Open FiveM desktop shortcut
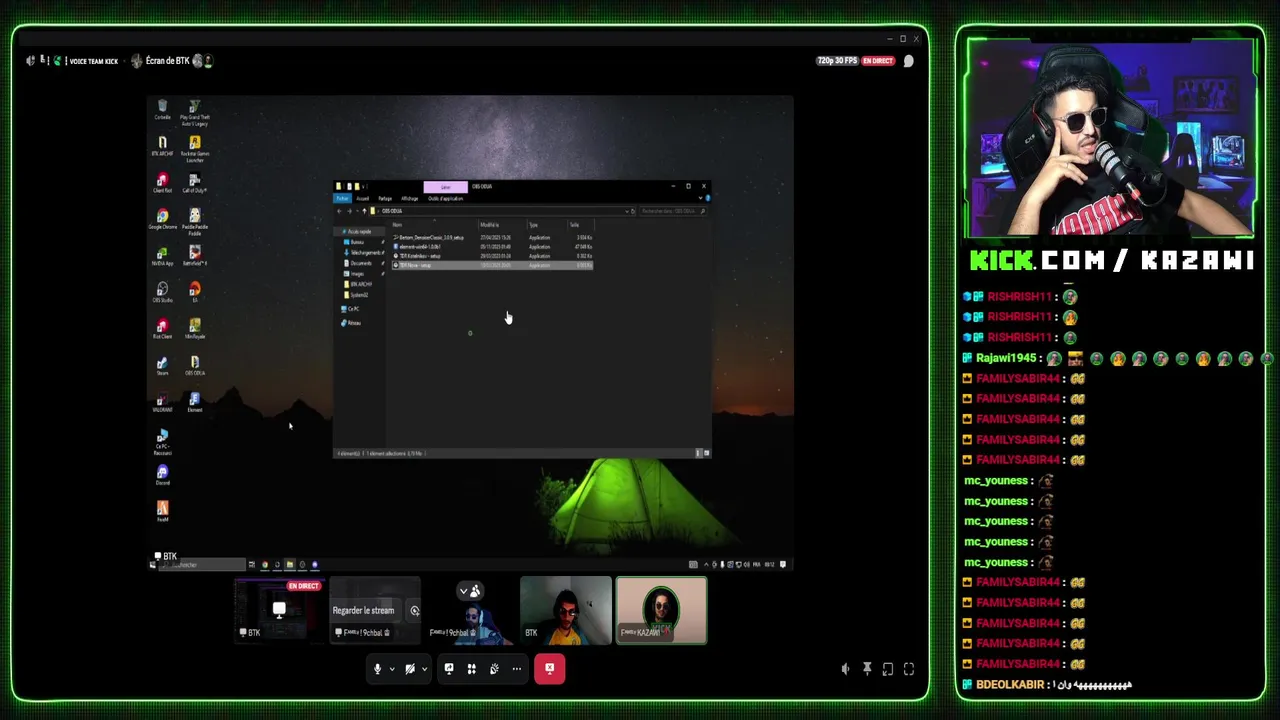 coord(162,511)
